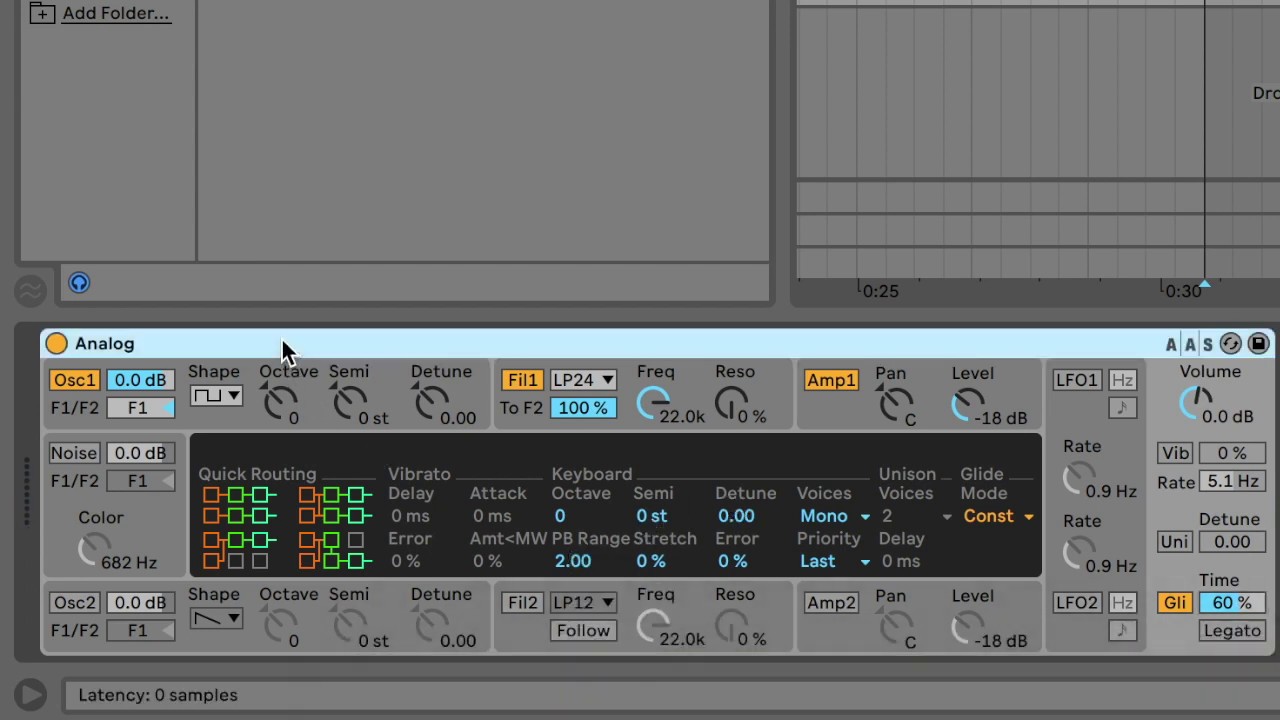The height and width of the screenshot is (720, 1280).
Task: Enable the Fil2 filter
Action: coord(523,603)
